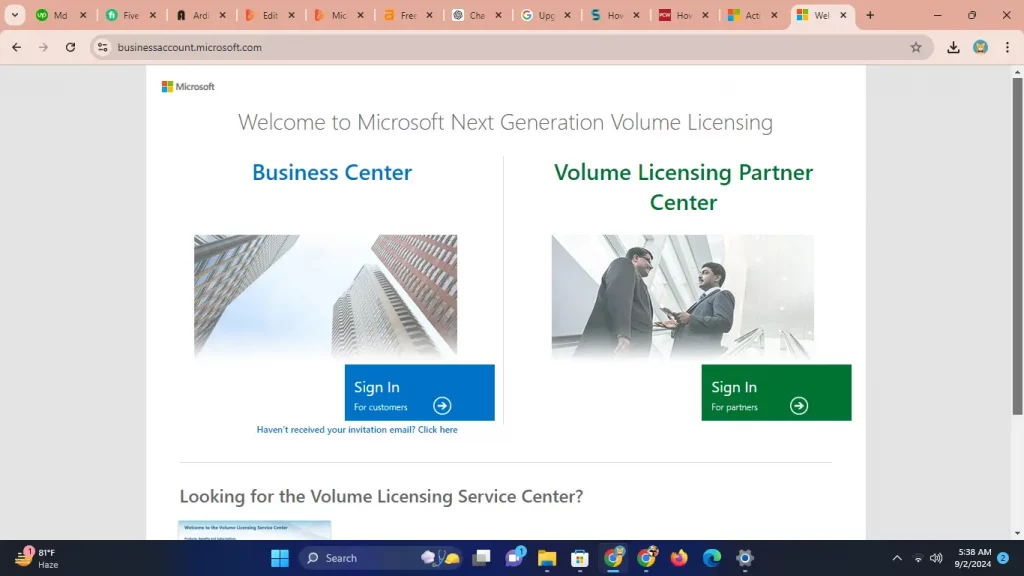Click the skyscrapers Business Center image
The image size is (1024, 576).
[325, 296]
